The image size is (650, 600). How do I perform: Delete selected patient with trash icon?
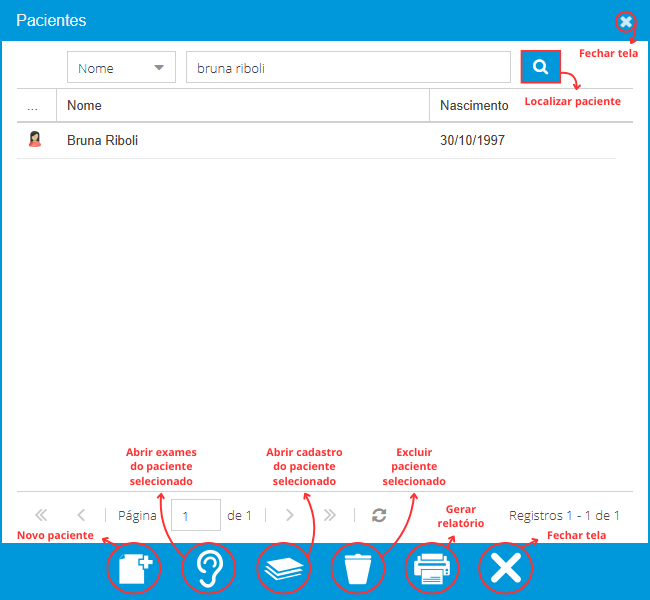(358, 569)
